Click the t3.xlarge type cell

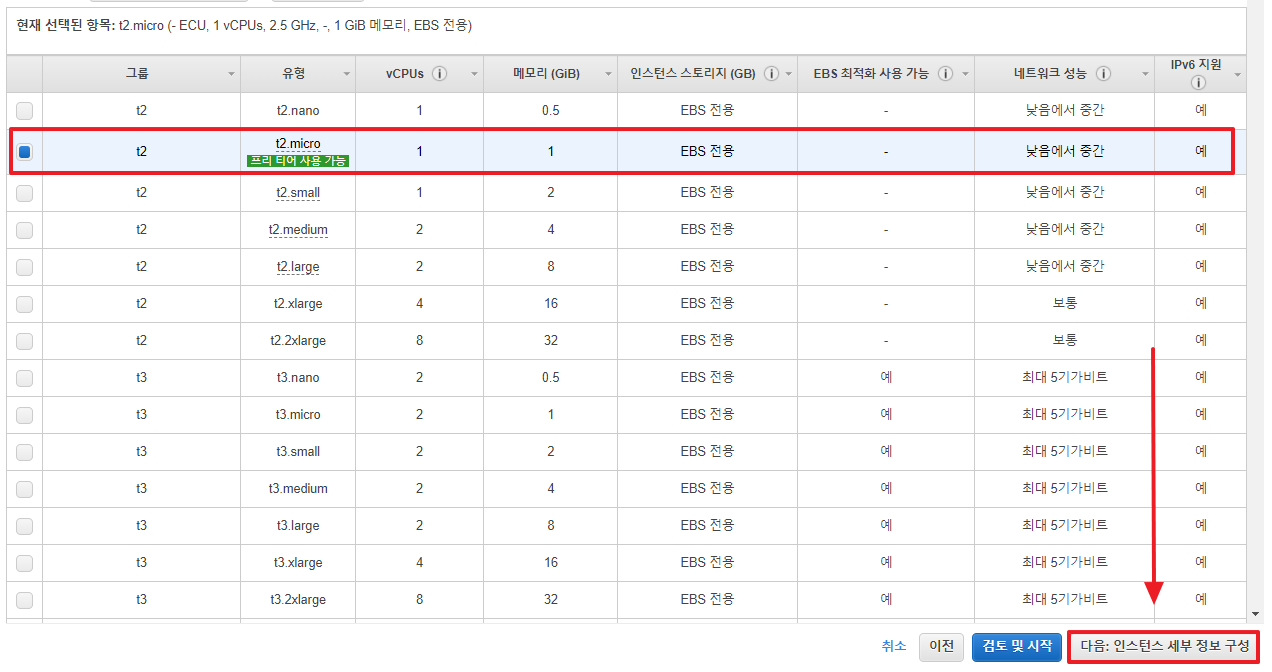click(298, 563)
